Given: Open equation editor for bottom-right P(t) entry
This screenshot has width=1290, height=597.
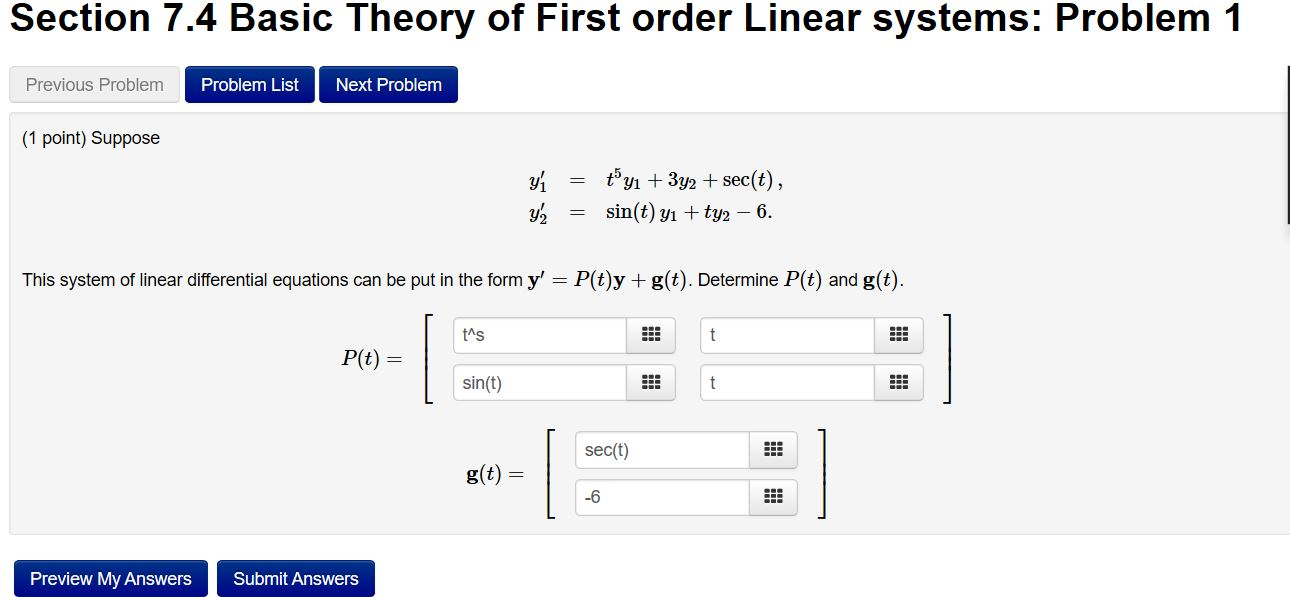Looking at the screenshot, I should click(898, 382).
